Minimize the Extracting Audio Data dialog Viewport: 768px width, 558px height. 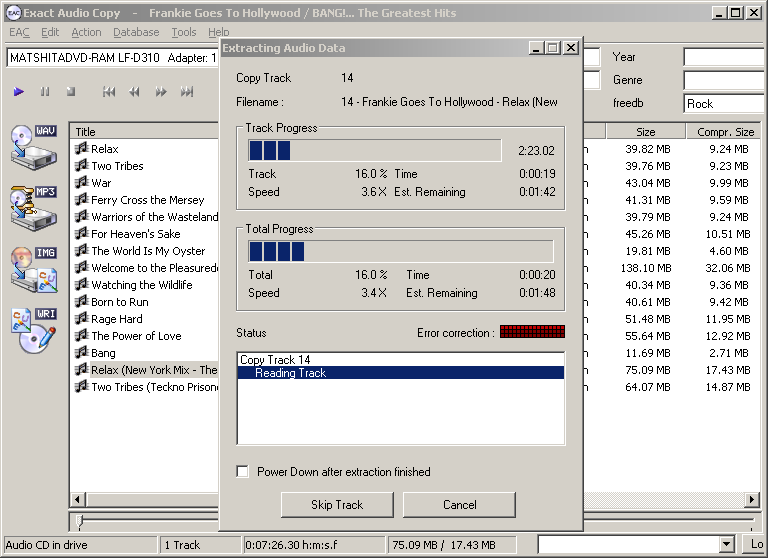pos(537,48)
